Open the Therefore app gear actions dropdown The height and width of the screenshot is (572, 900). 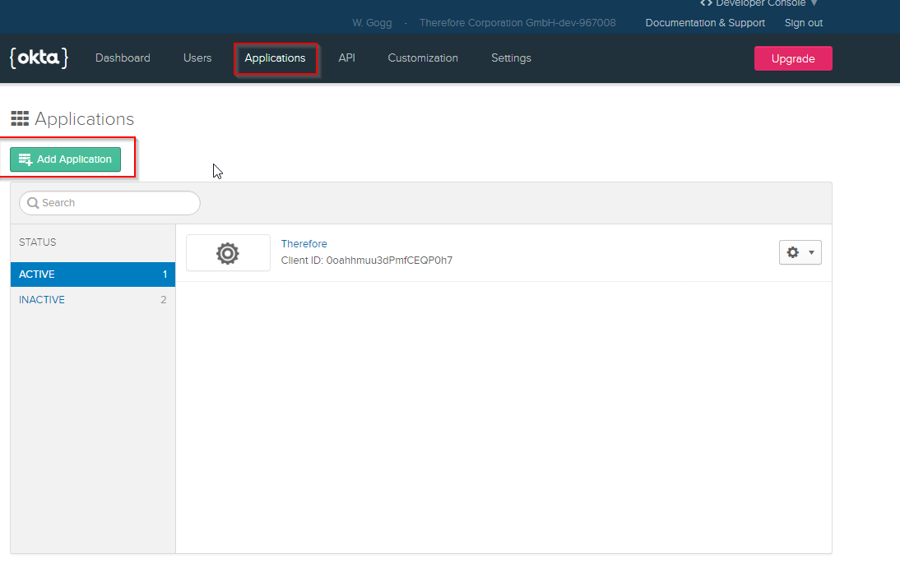coord(800,252)
